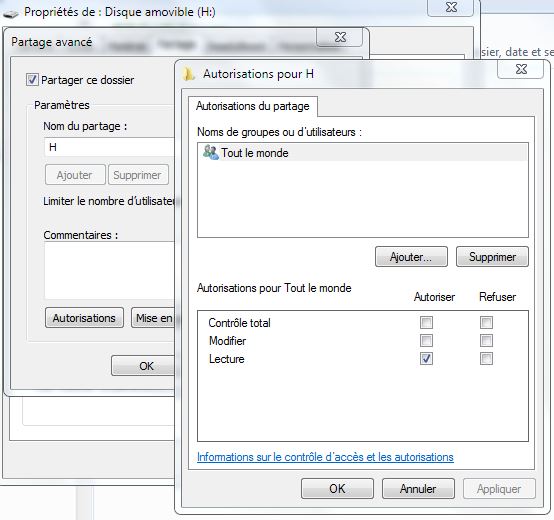
Task: Close the 'Propriétés de : Disque amovible' window
Action: (x=450, y=7)
